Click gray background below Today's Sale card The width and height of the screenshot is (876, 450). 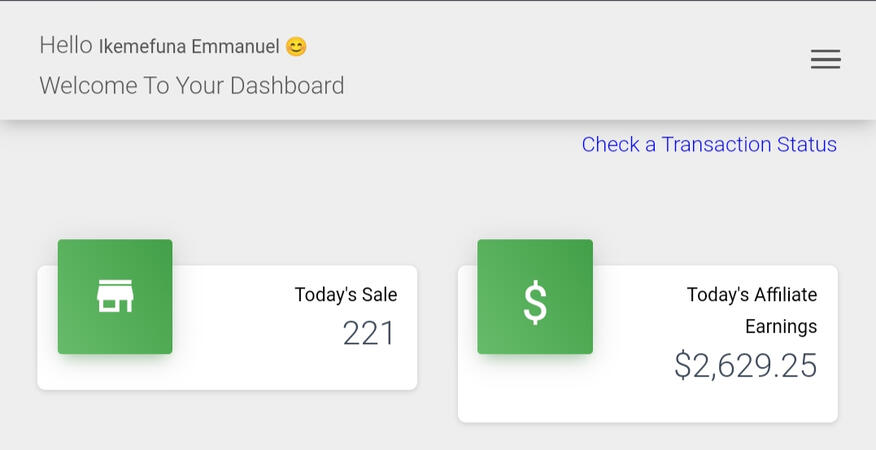[227, 420]
